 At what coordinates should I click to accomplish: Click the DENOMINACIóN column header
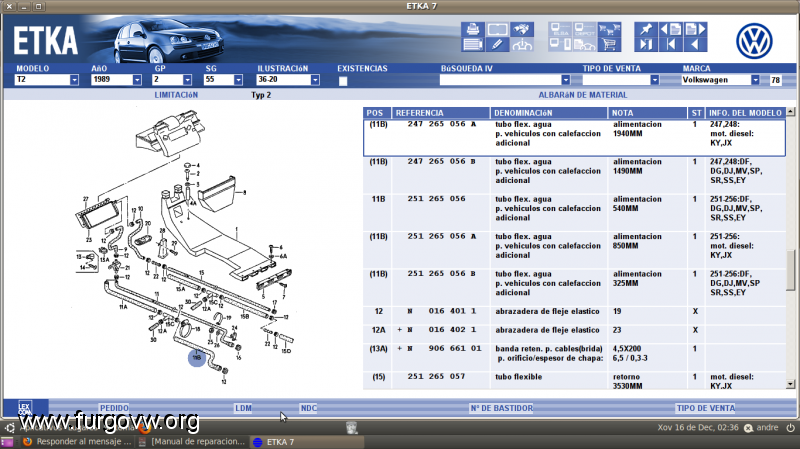(549, 113)
